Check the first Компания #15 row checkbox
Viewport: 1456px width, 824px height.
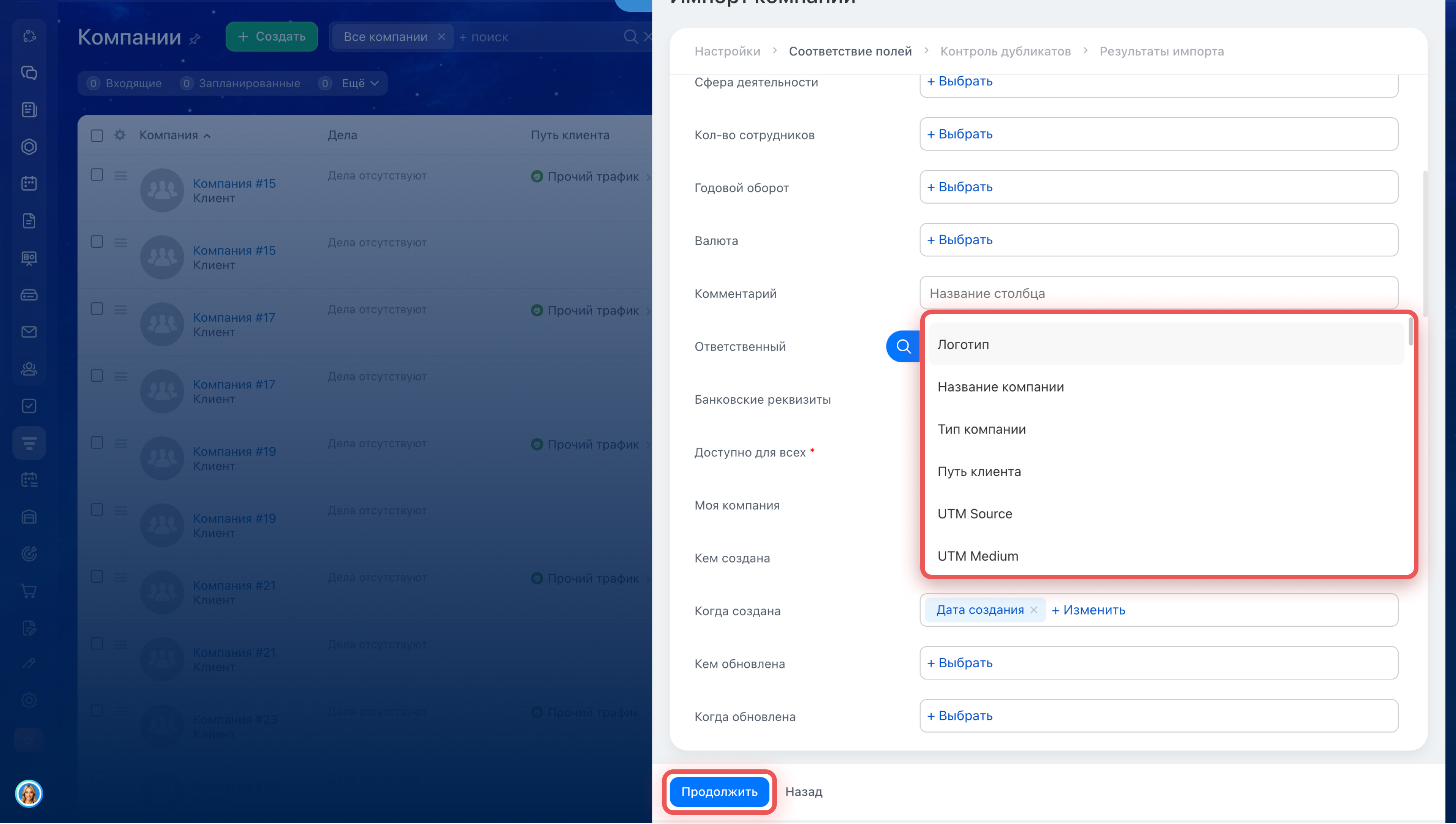[x=97, y=175]
